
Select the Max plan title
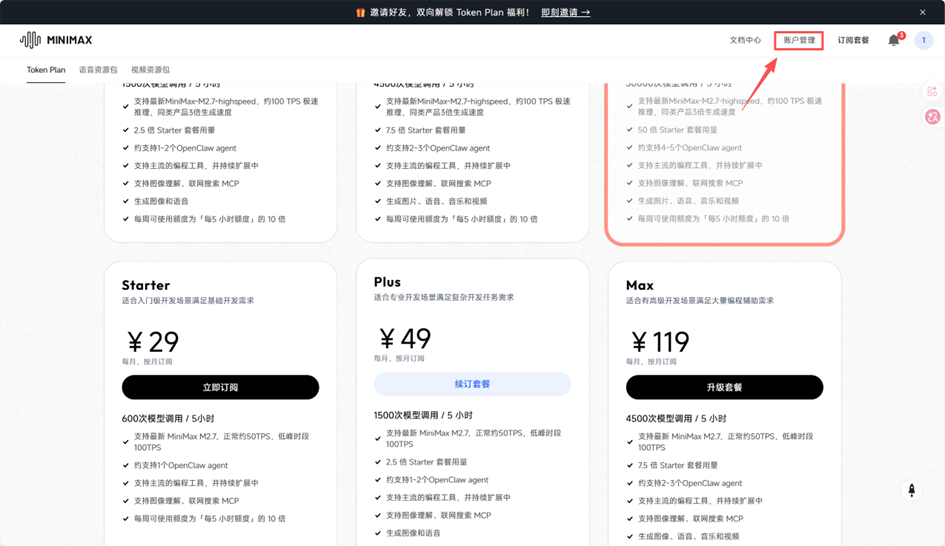tap(639, 285)
